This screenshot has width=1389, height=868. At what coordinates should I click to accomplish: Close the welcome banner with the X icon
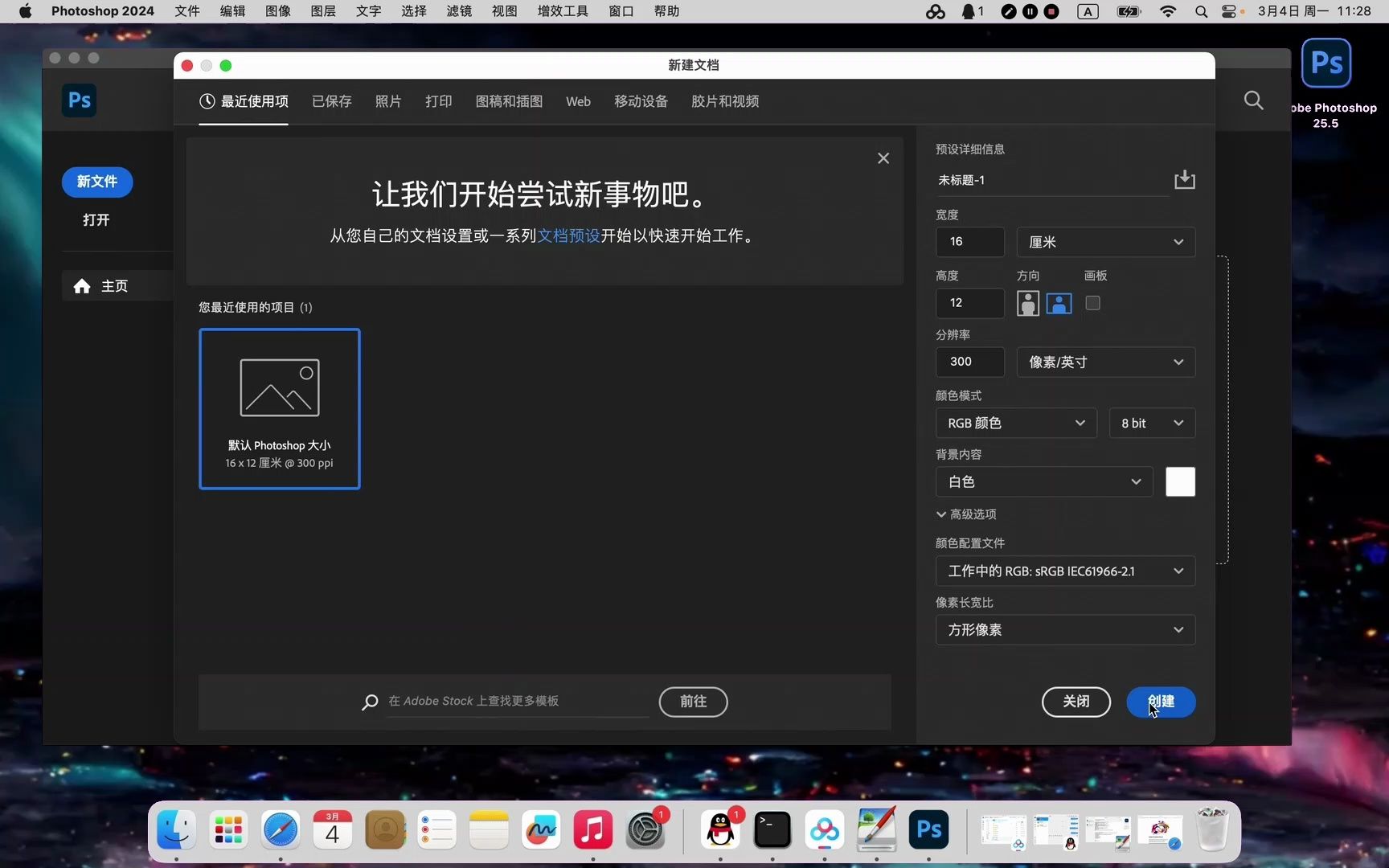point(883,158)
